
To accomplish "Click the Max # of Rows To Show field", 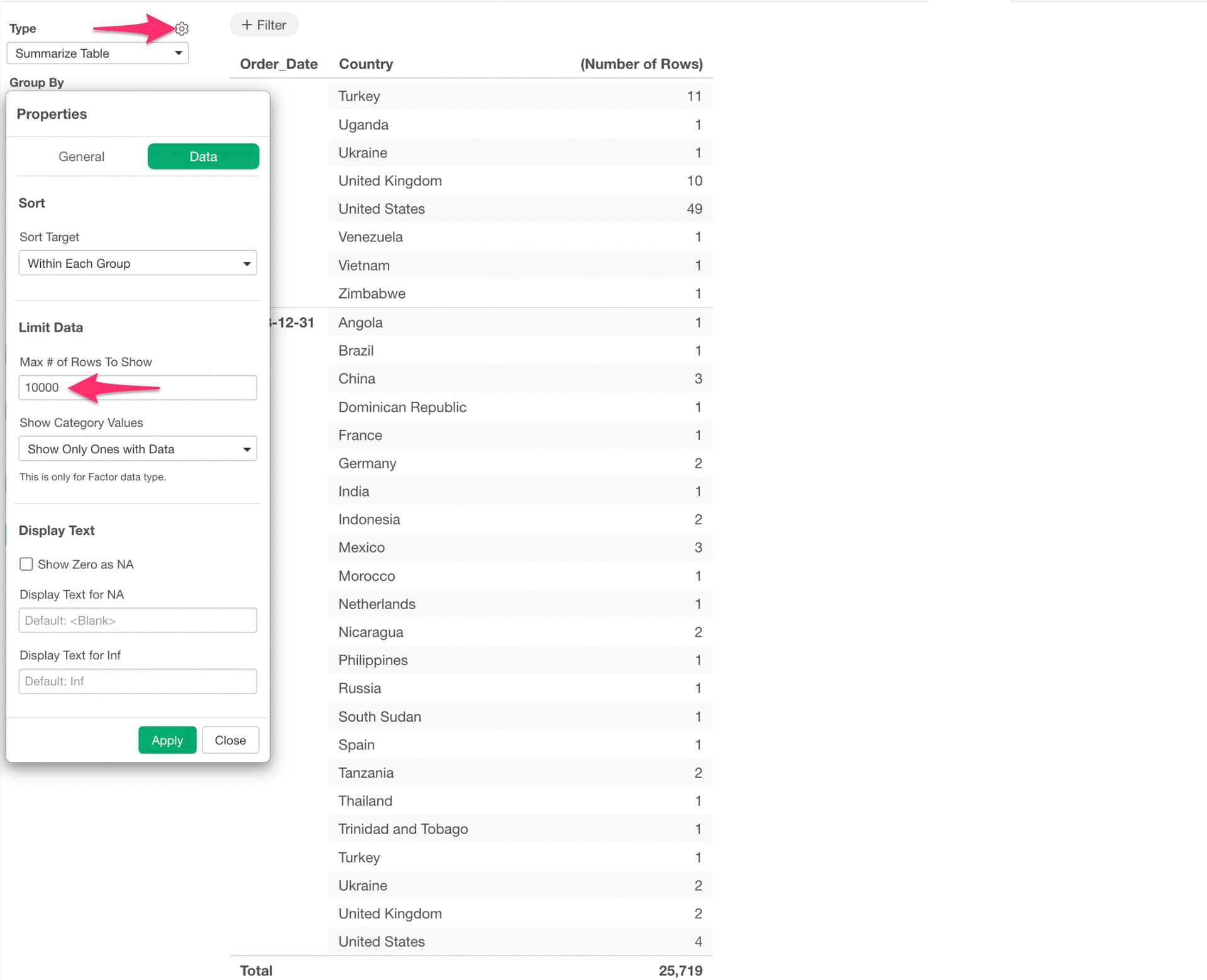I will point(138,388).
